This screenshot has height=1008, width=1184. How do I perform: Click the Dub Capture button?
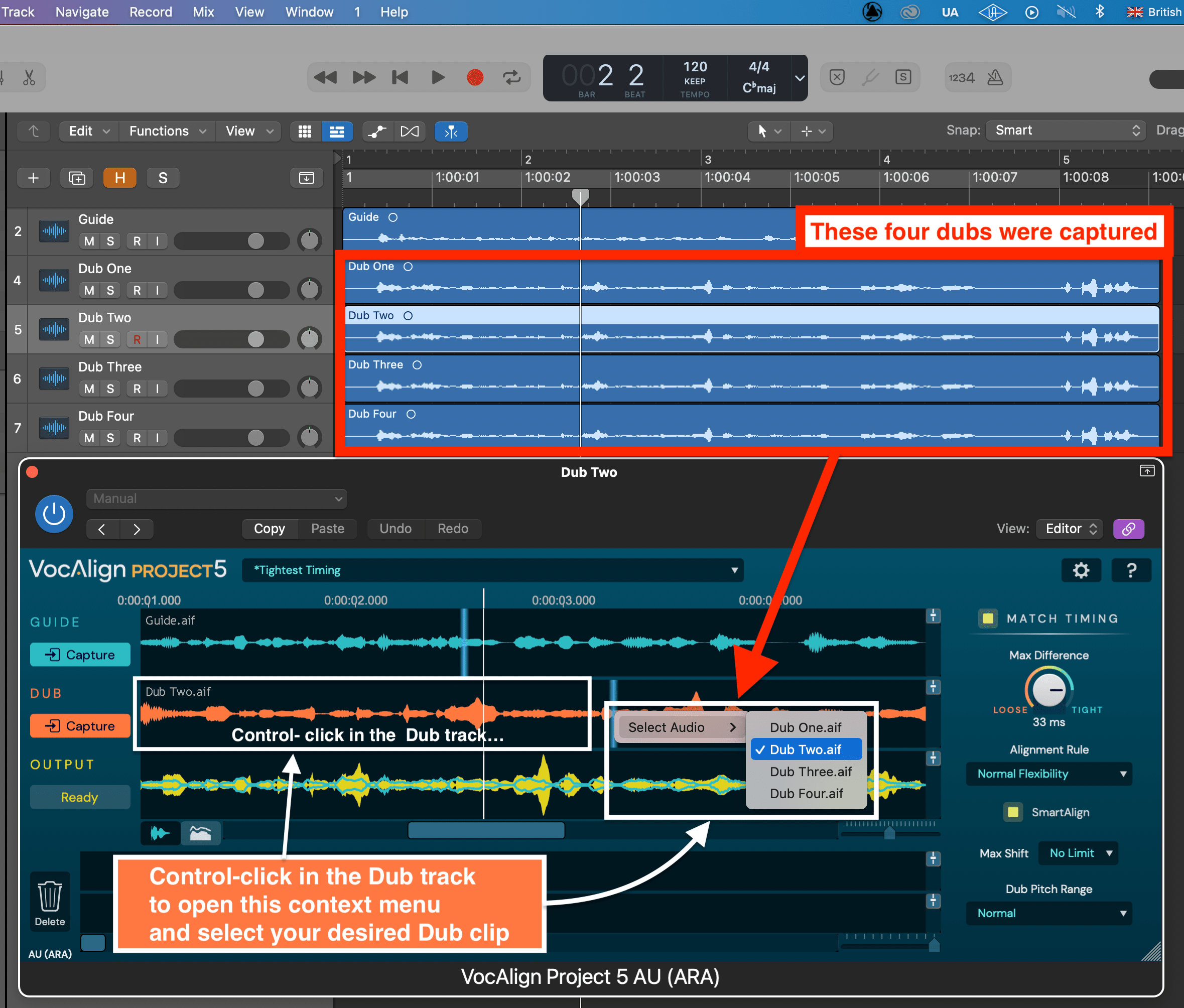[x=80, y=726]
